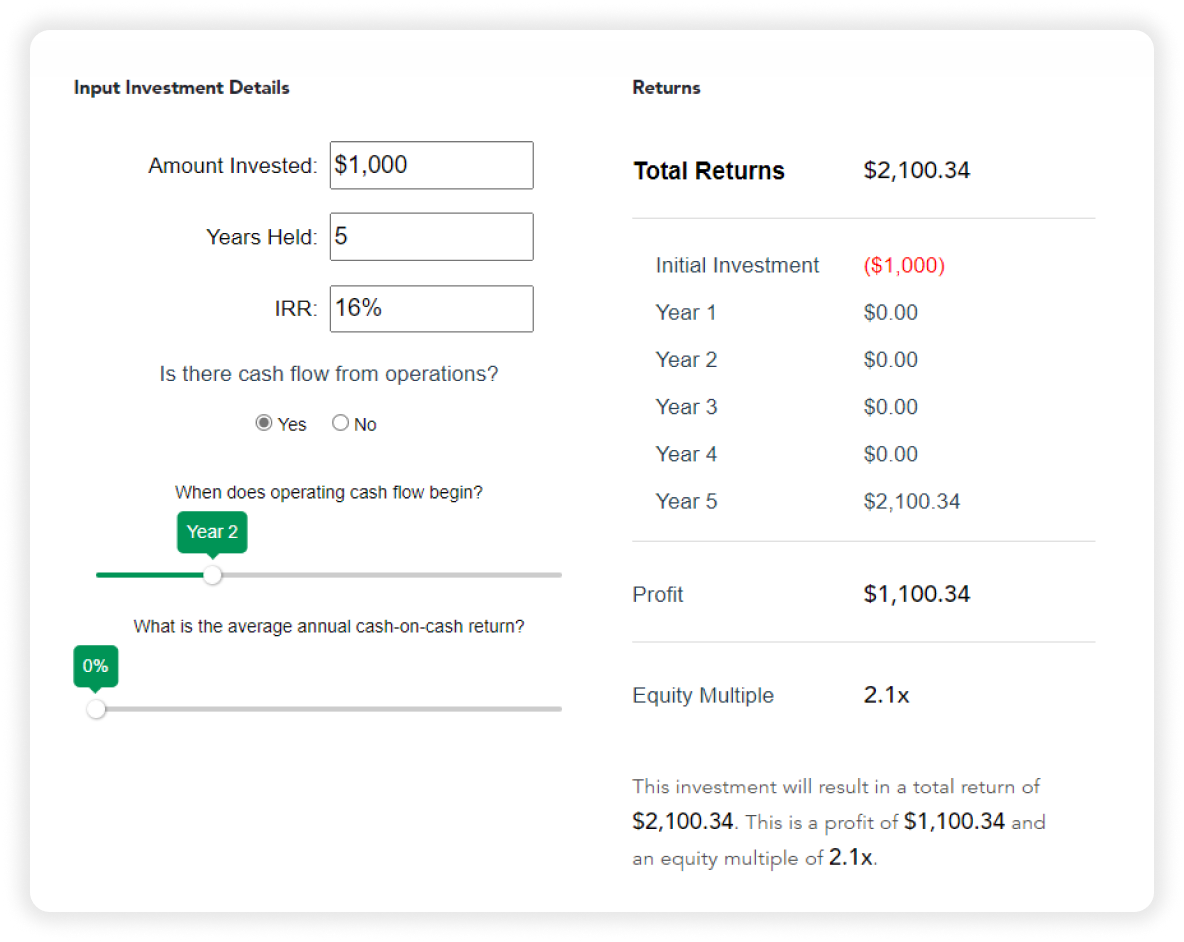Click inside the Years Held field
Viewport: 1184px width, 942px height.
click(431, 237)
